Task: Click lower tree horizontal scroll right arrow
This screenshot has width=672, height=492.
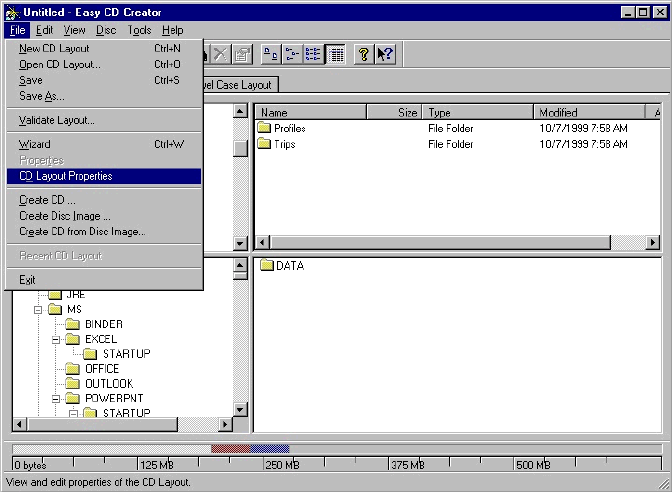Action: coord(225,424)
